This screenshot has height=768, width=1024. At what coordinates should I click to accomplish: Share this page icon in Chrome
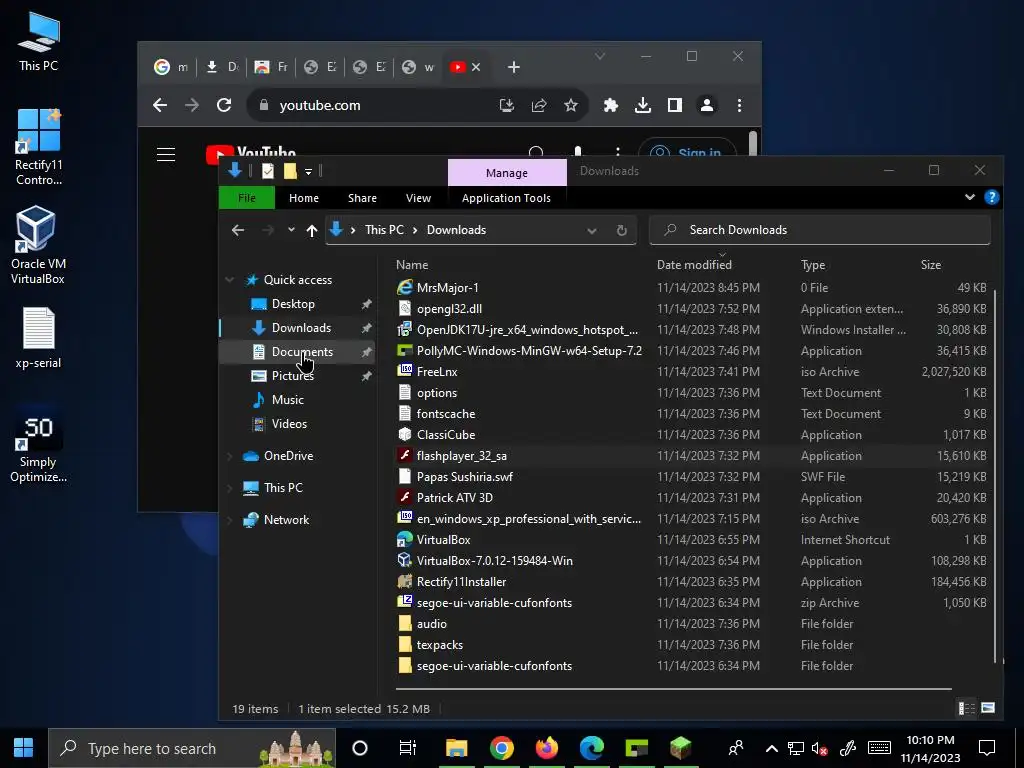(539, 105)
